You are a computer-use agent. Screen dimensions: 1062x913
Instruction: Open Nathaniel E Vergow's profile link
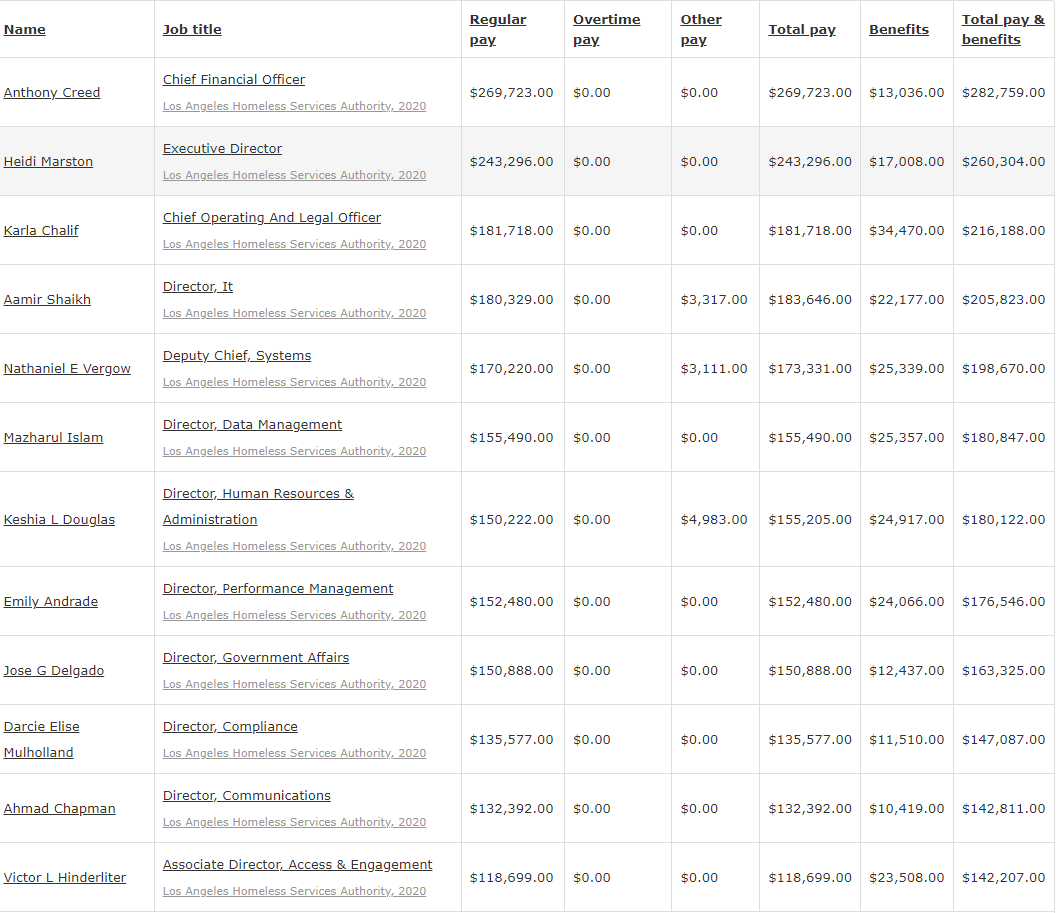tap(67, 368)
